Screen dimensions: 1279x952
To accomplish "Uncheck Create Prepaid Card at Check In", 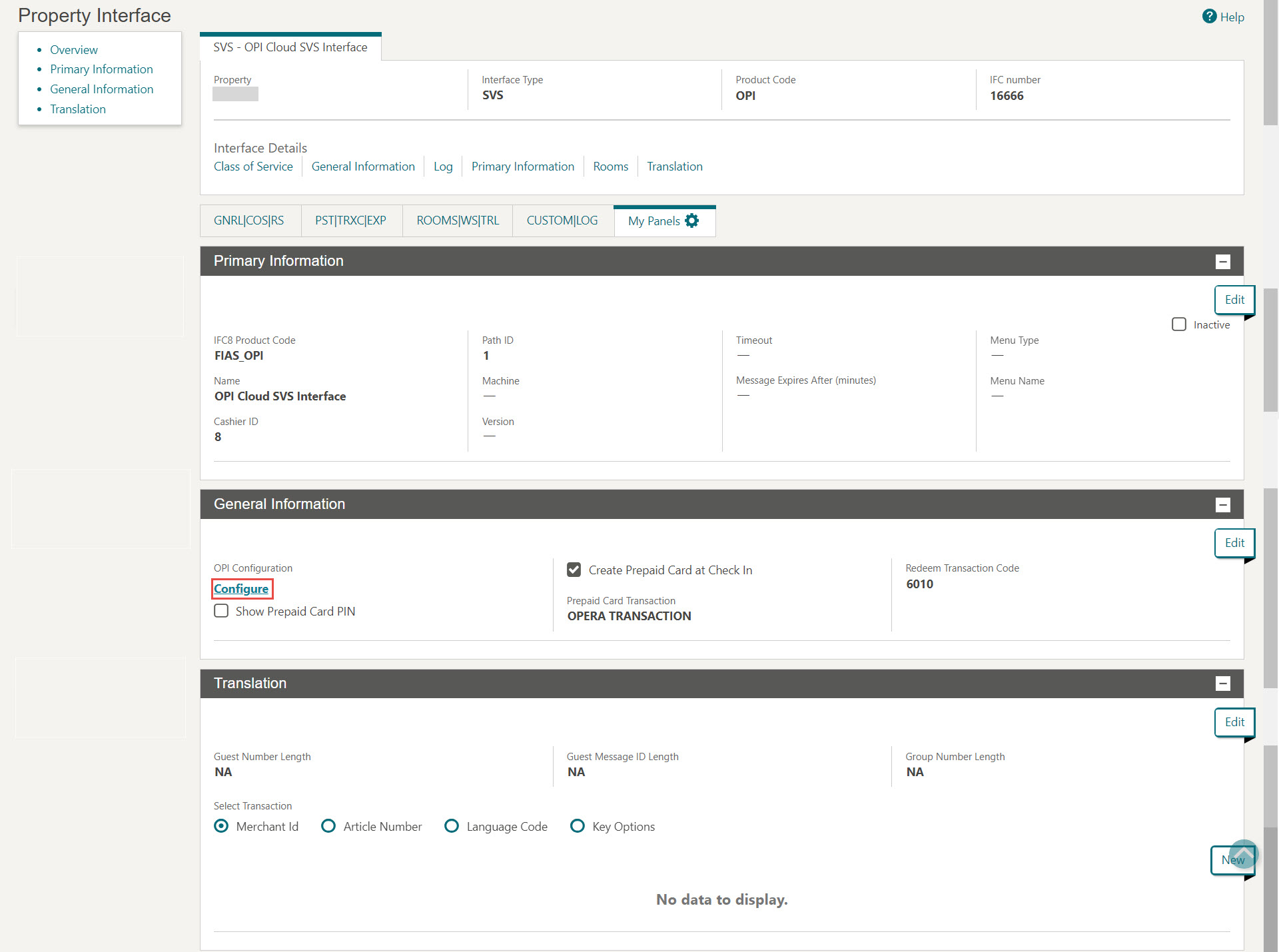I will [x=574, y=570].
